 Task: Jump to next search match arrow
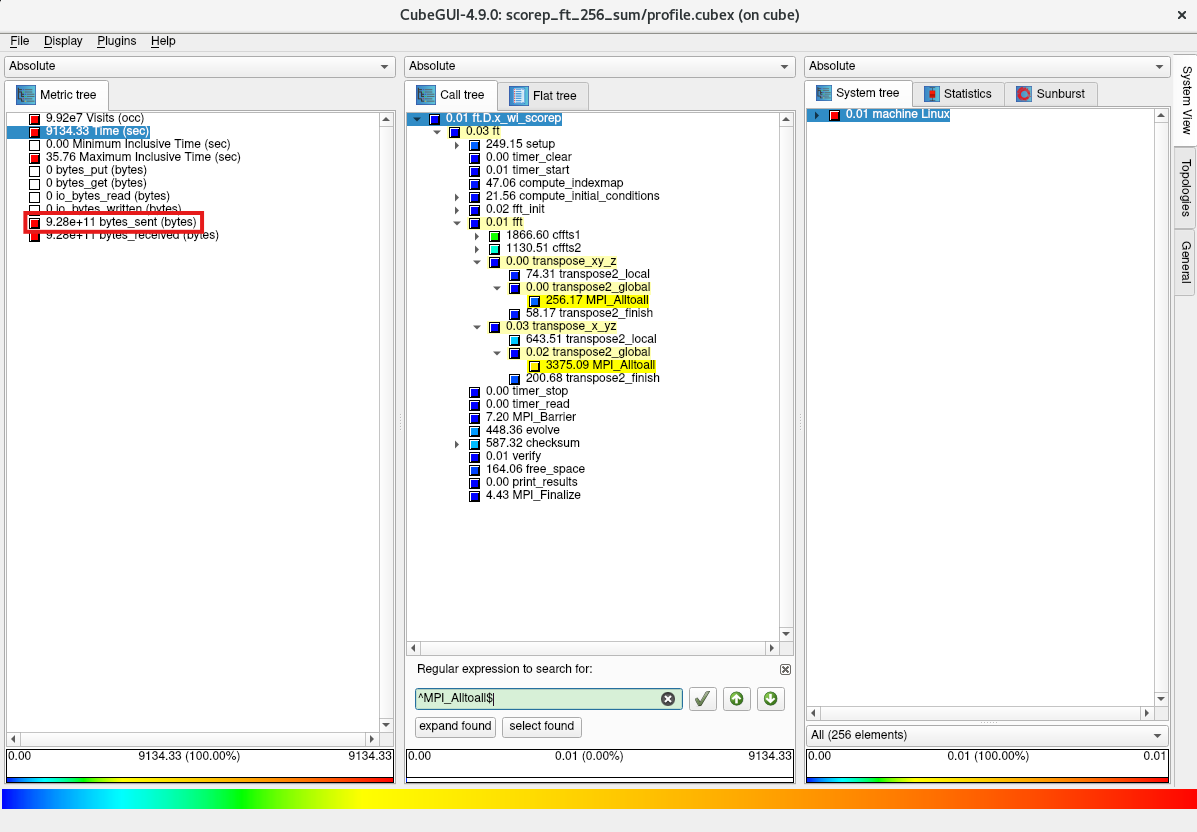click(x=770, y=699)
